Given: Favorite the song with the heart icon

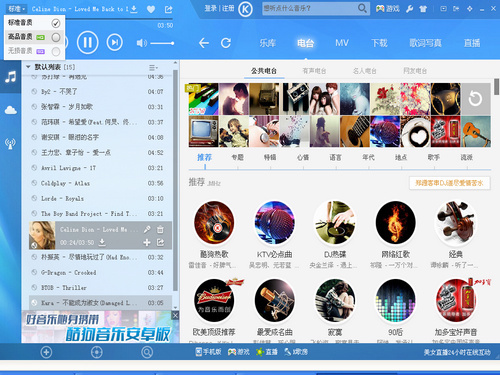Looking at the screenshot, I should click(151, 9).
